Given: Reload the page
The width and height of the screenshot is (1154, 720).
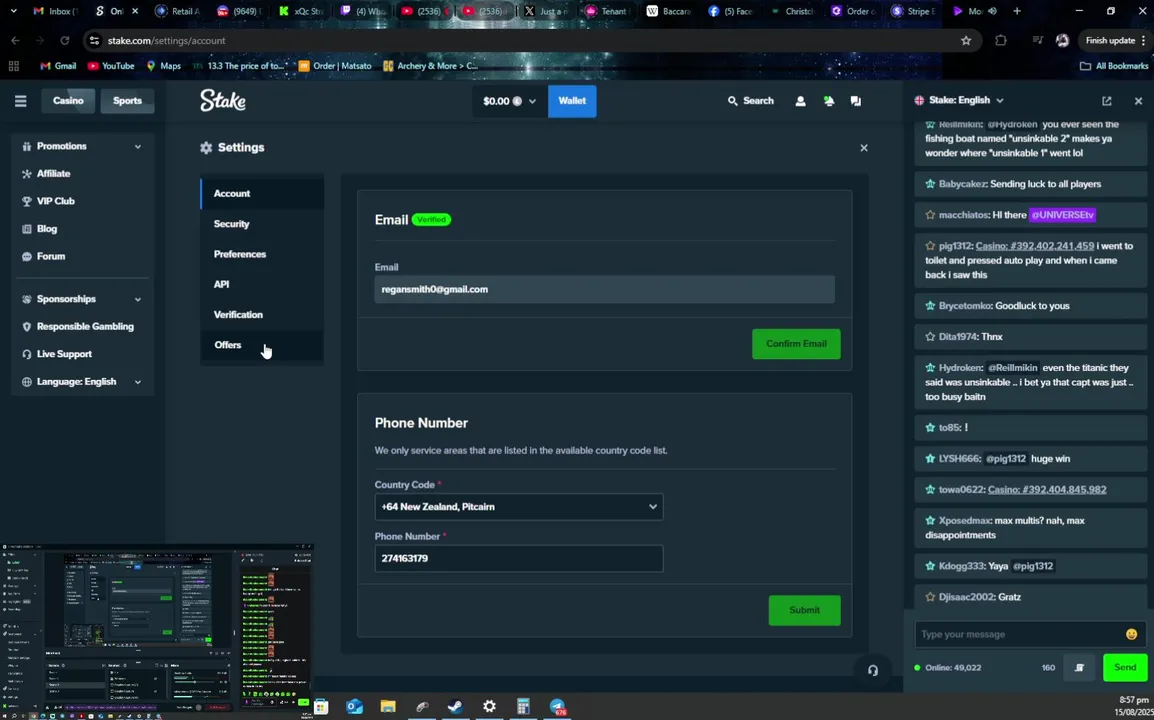Looking at the screenshot, I should 65,40.
